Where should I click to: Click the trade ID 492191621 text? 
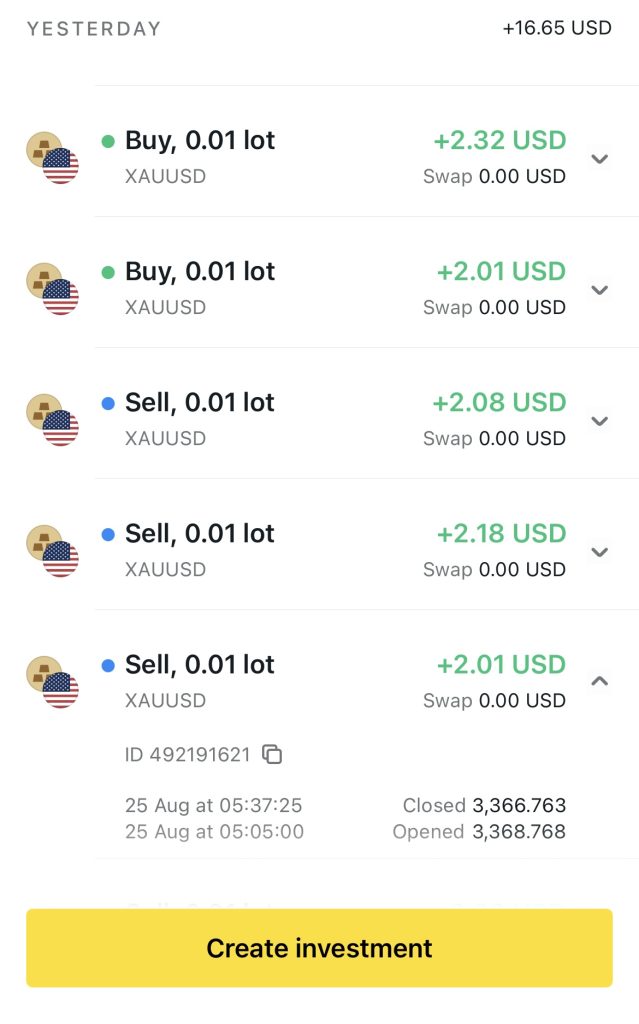coord(187,755)
